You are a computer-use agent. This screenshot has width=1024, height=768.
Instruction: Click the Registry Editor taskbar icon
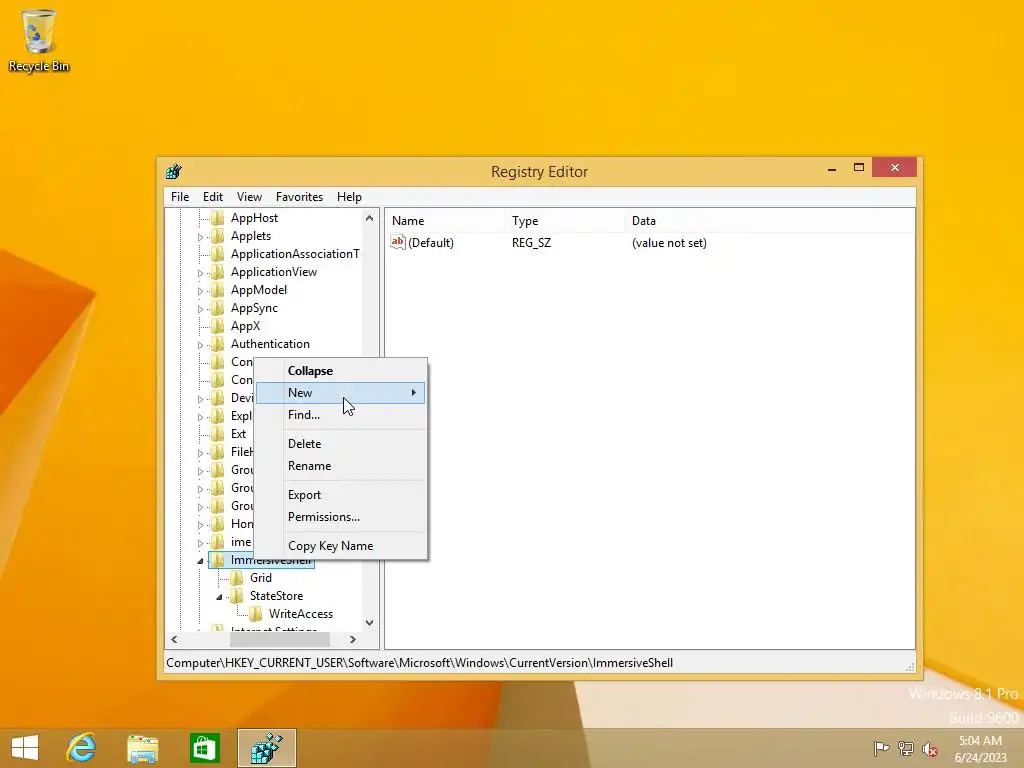[266, 748]
